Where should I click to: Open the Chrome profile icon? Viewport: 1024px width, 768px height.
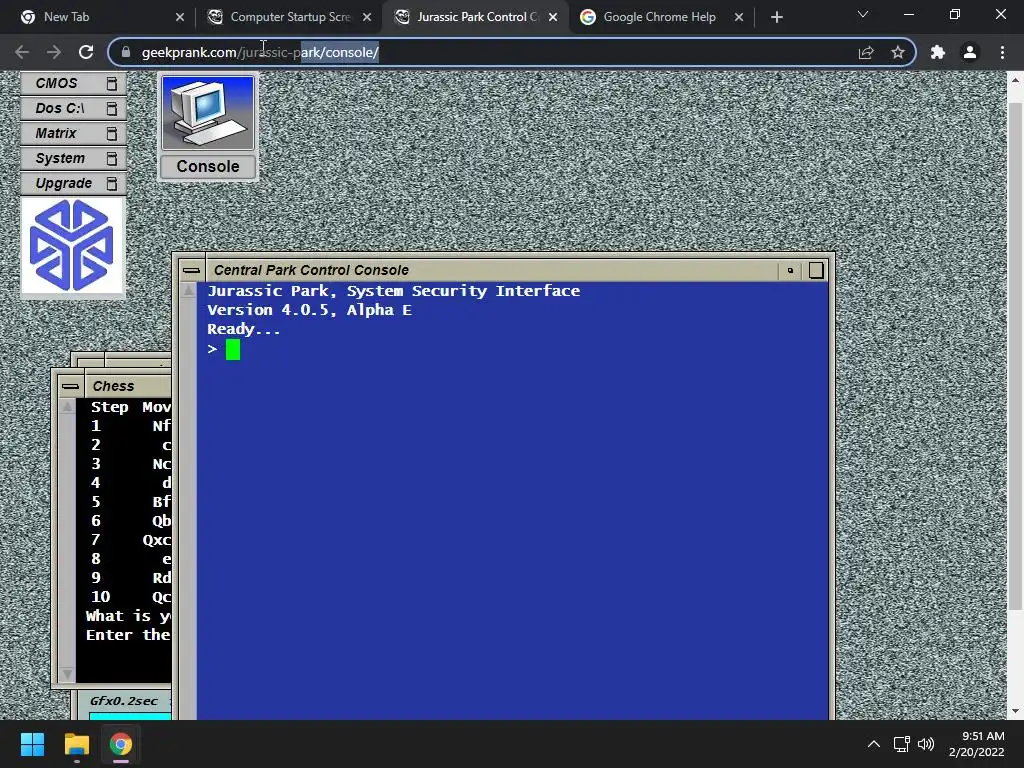click(970, 52)
